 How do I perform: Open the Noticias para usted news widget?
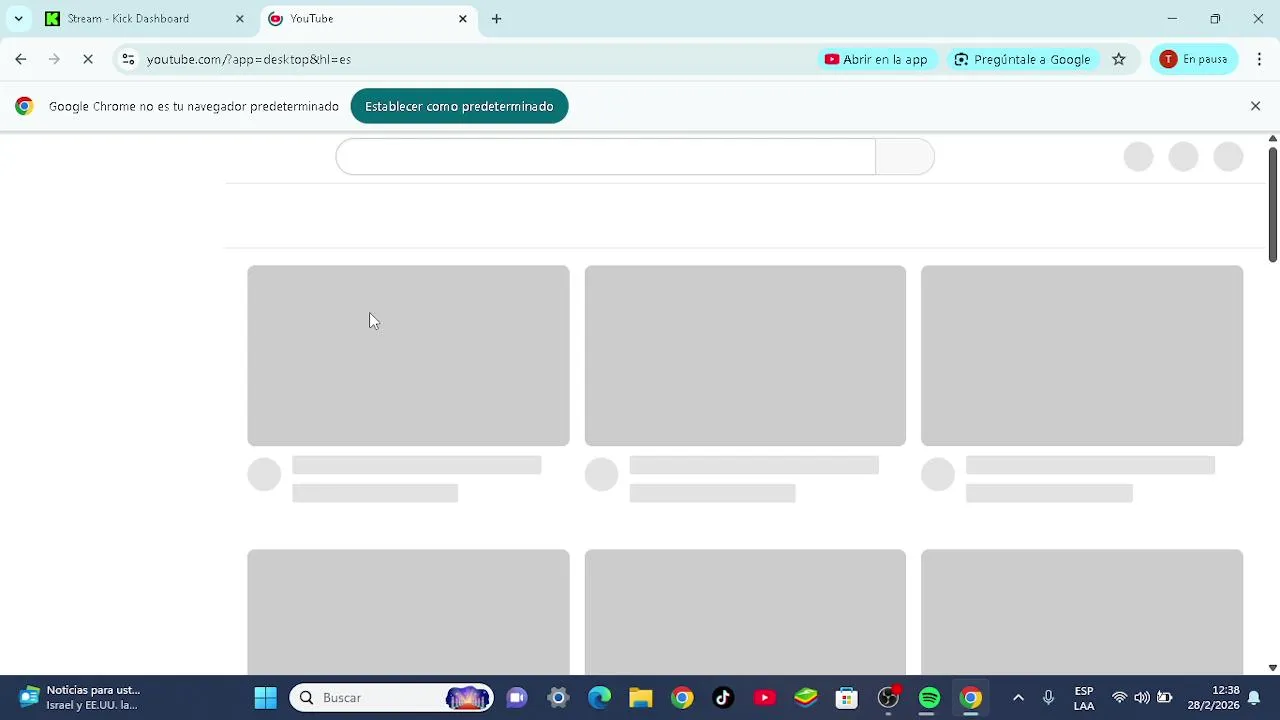coord(80,698)
